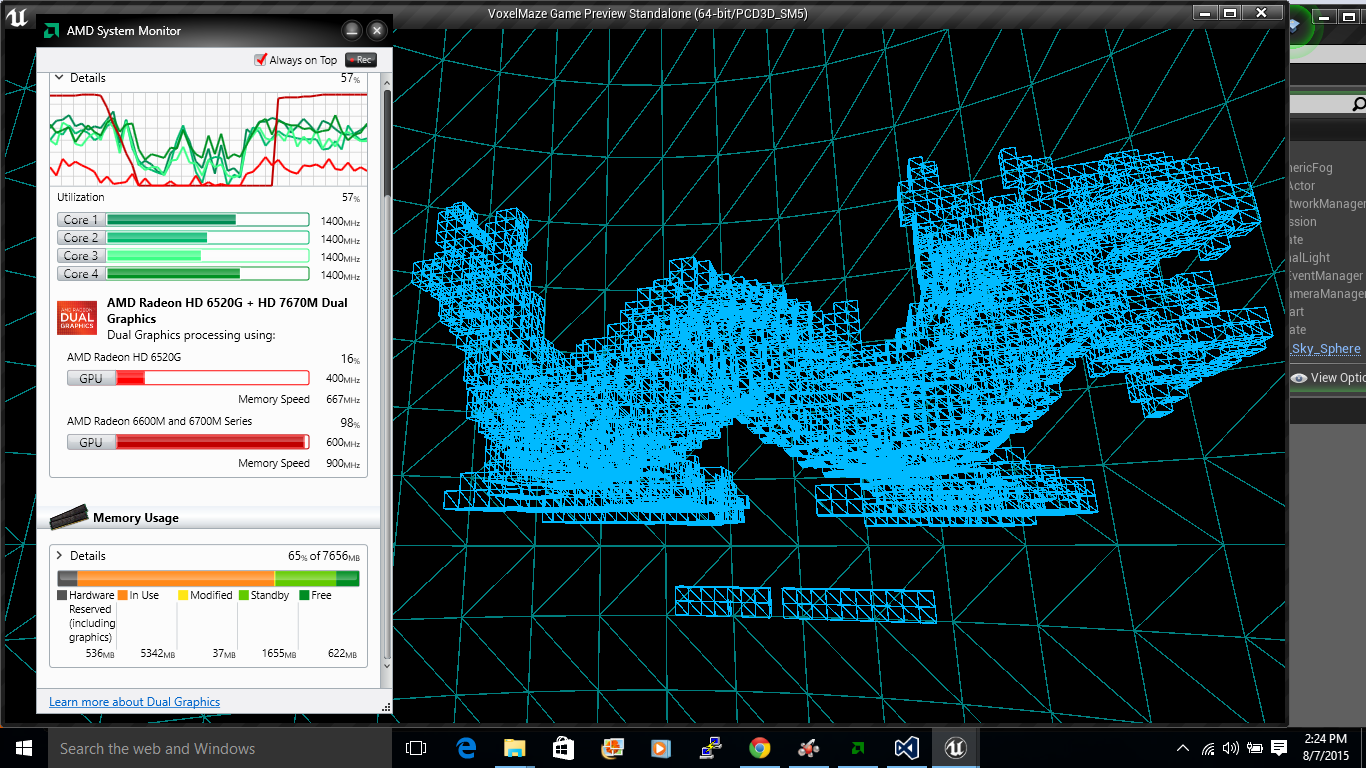This screenshot has width=1366, height=768.
Task: Expand the Memory Usage Details chevron
Action: click(59, 555)
